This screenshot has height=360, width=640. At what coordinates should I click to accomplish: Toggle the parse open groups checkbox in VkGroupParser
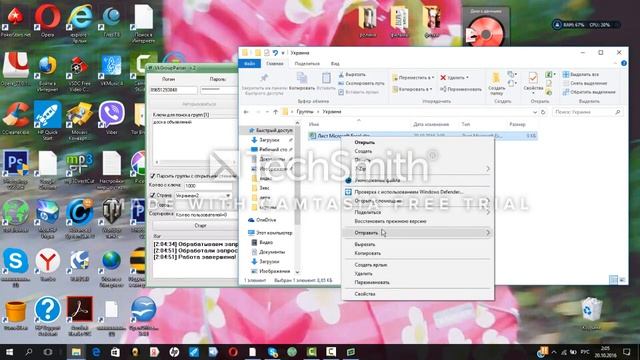(x=153, y=176)
